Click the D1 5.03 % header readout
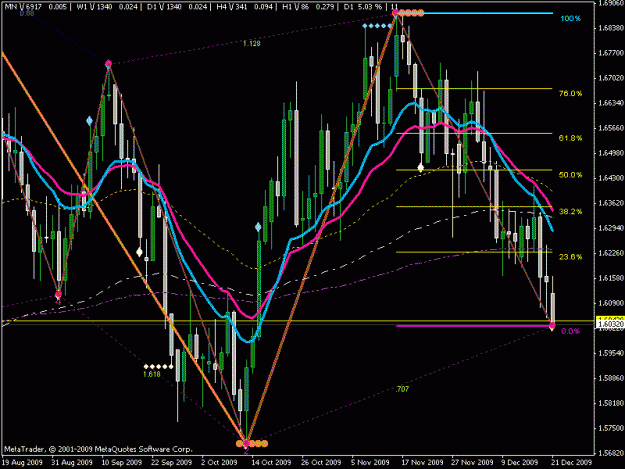This screenshot has height=469, width=625. pos(363,7)
